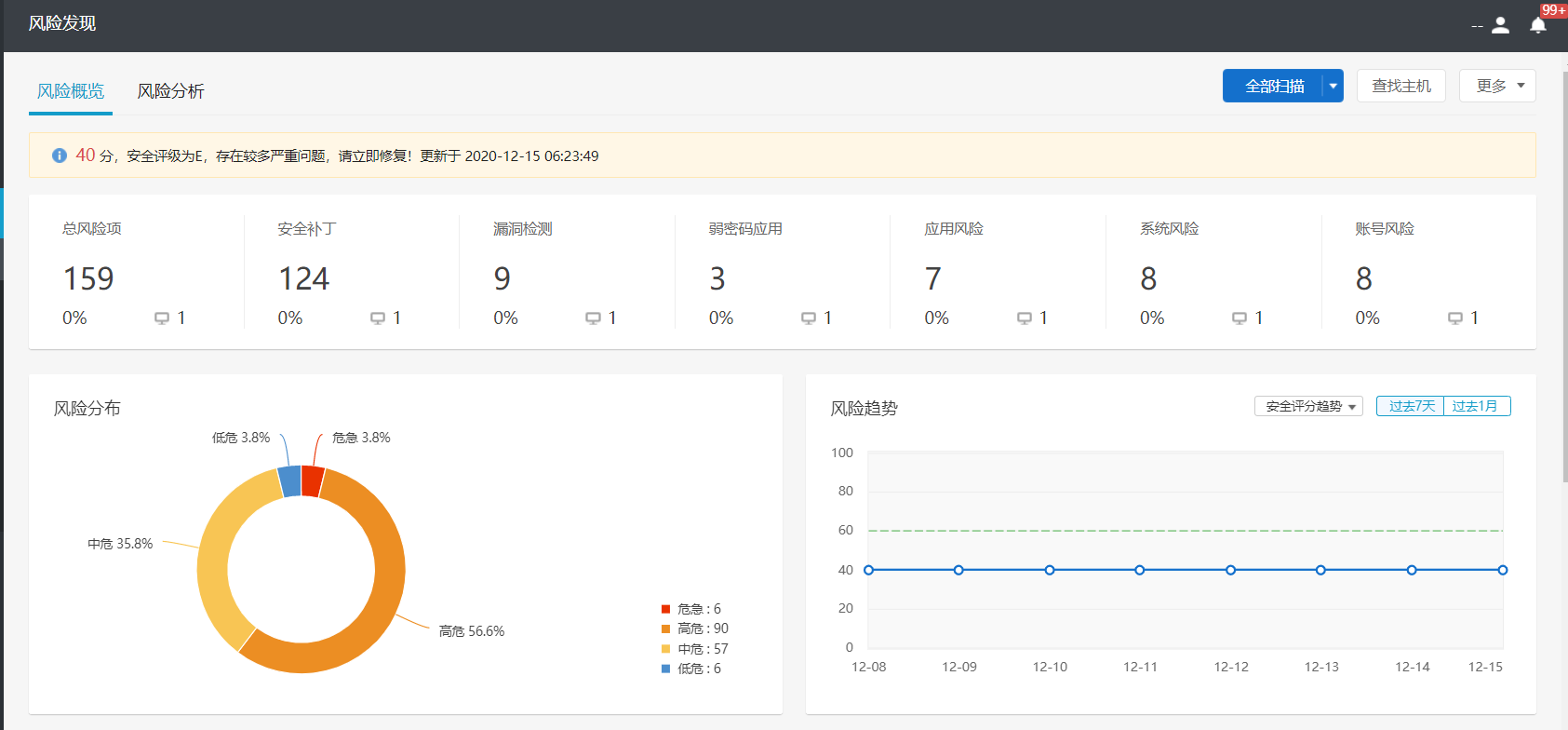This screenshot has width=1568, height=730.
Task: Toggle 高危 legend orange swatch
Action: coord(665,629)
